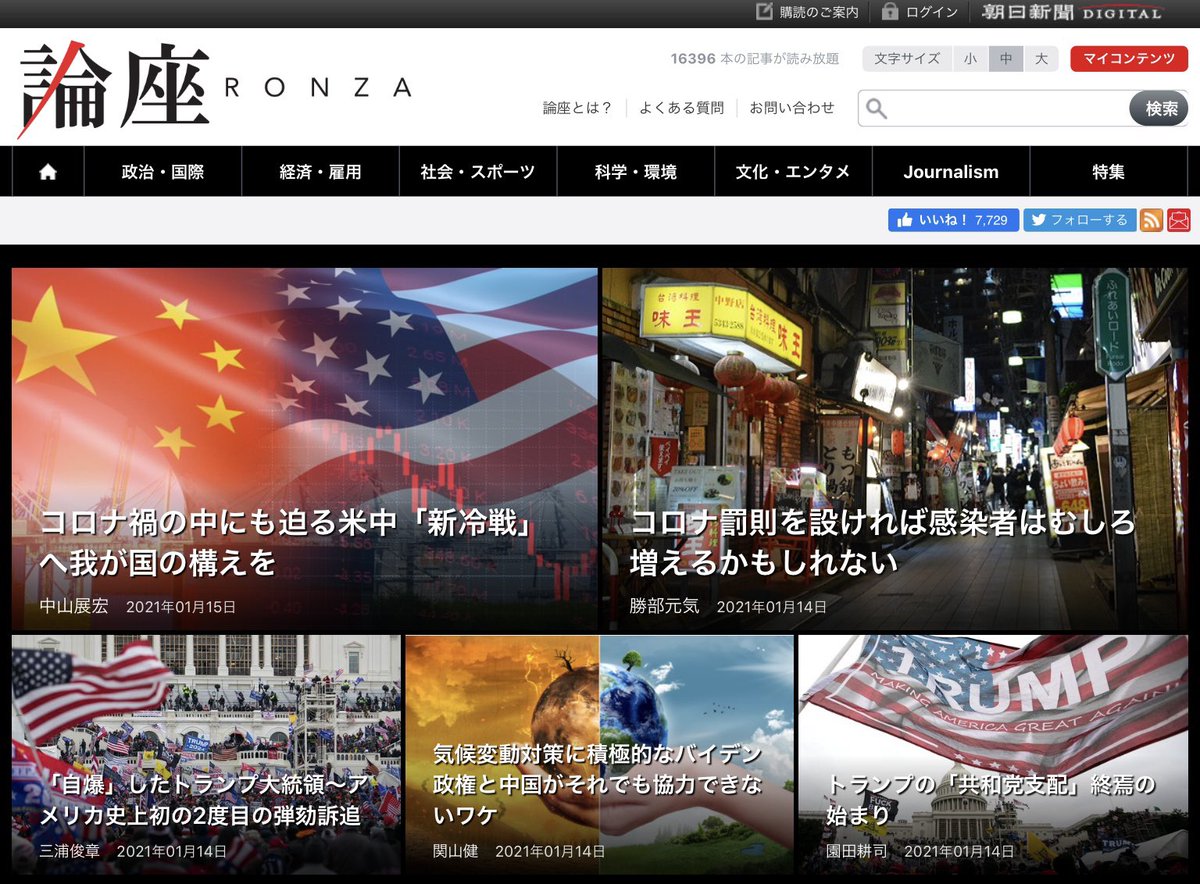This screenshot has width=1200, height=884.
Task: Set text size to 大
Action: [1041, 59]
